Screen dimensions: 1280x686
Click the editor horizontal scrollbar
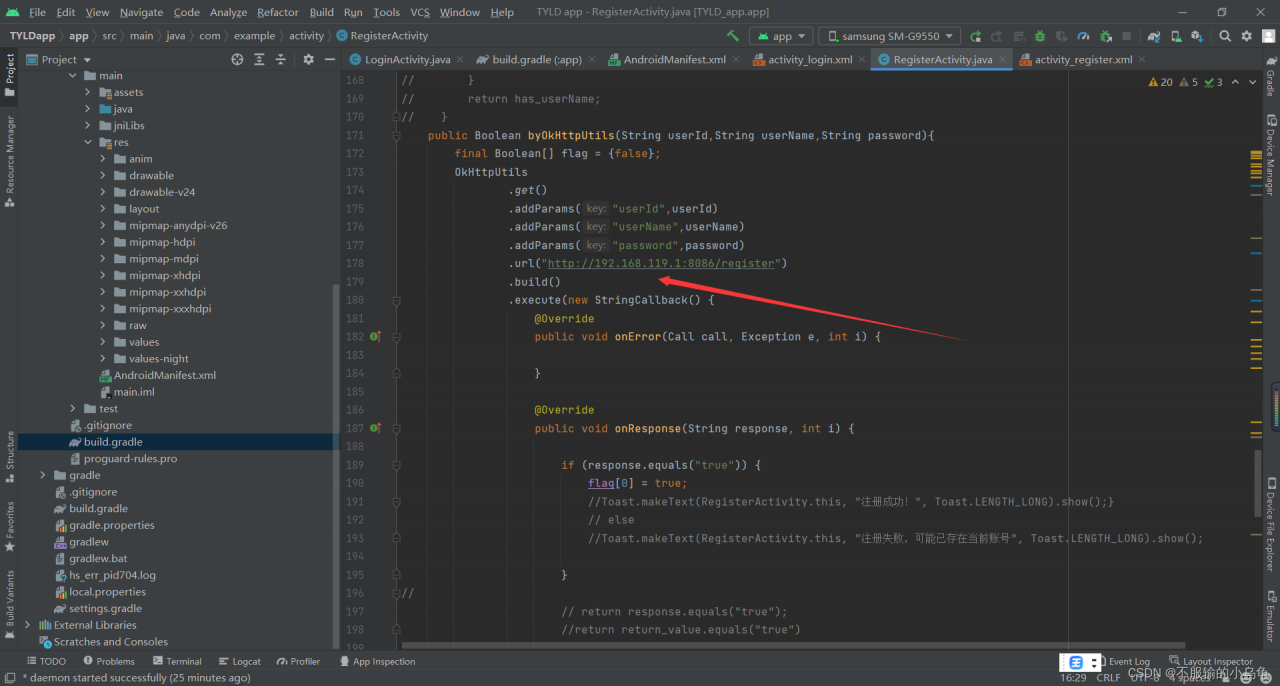(x=793, y=646)
